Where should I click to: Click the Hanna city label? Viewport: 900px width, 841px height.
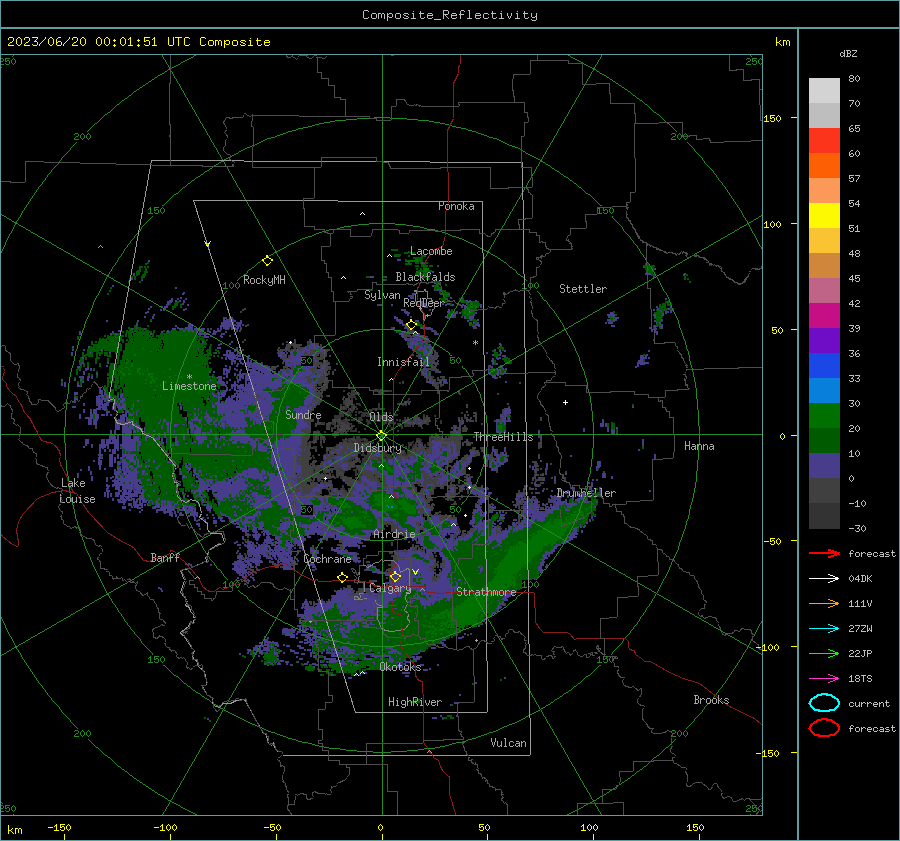pyautogui.click(x=699, y=446)
